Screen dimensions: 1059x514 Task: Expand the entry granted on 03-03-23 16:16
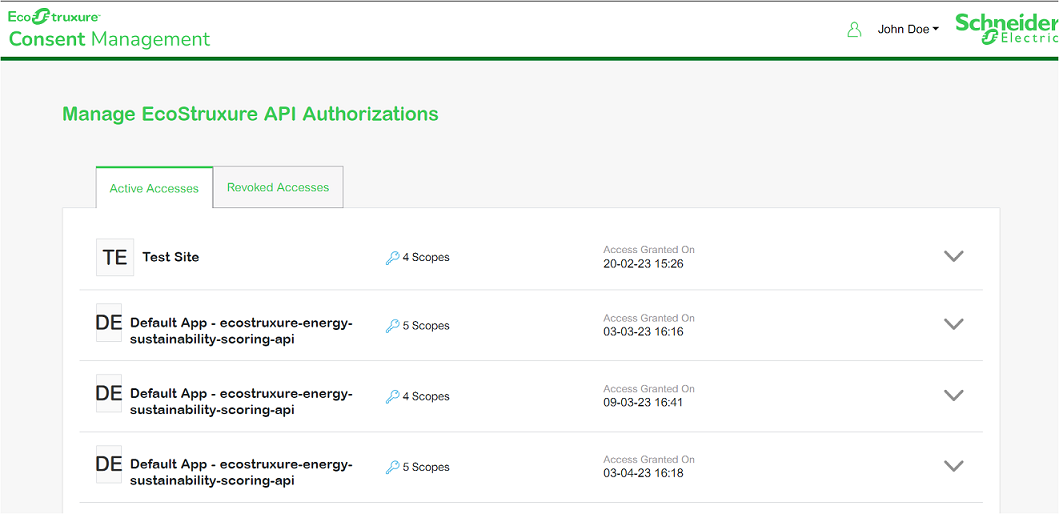click(953, 324)
